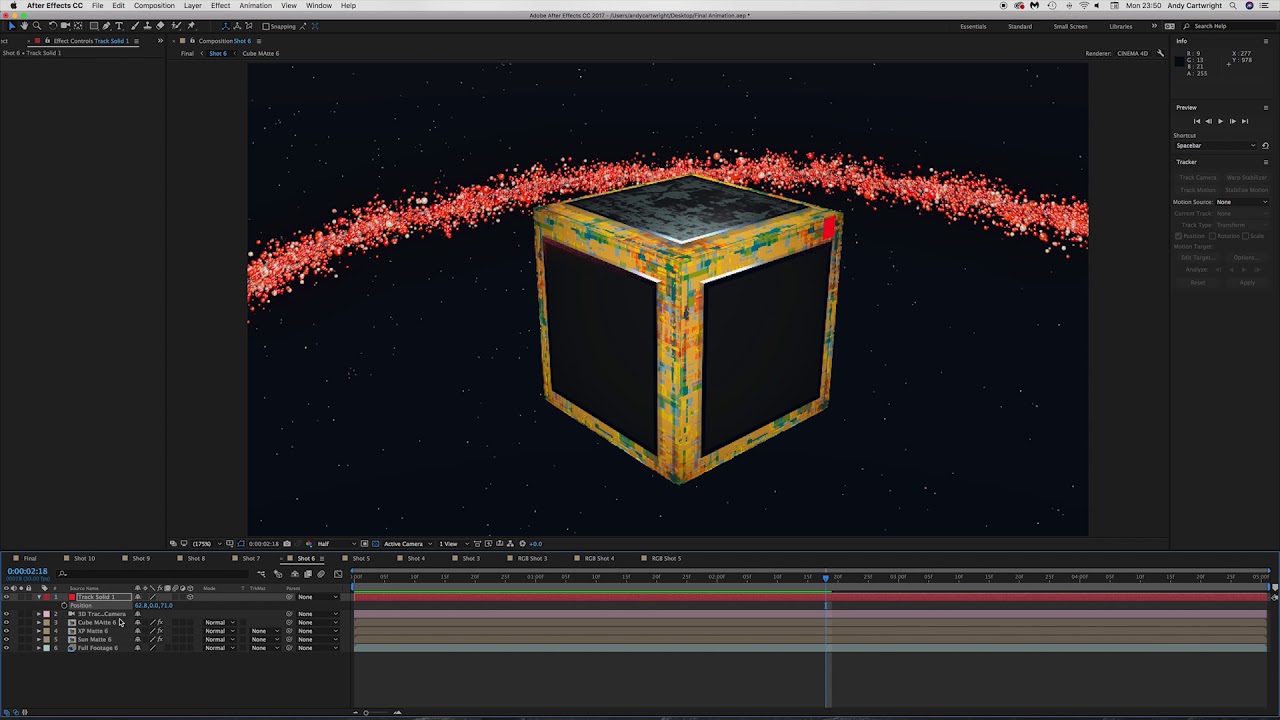Select the Clone Stamp tool
This screenshot has width=1280, height=720.
[x=148, y=26]
